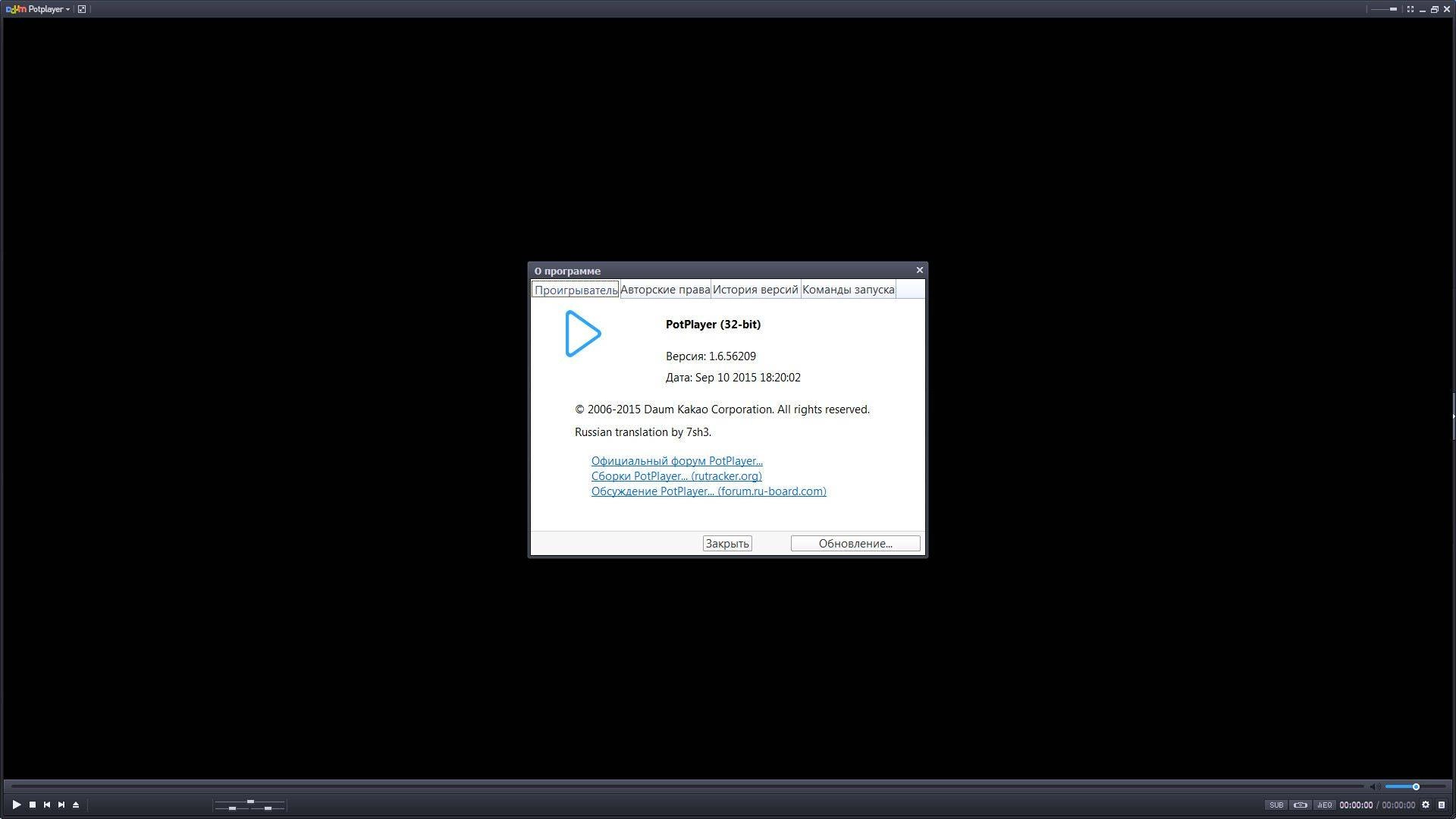Open a file with the Eject icon

coord(76,805)
